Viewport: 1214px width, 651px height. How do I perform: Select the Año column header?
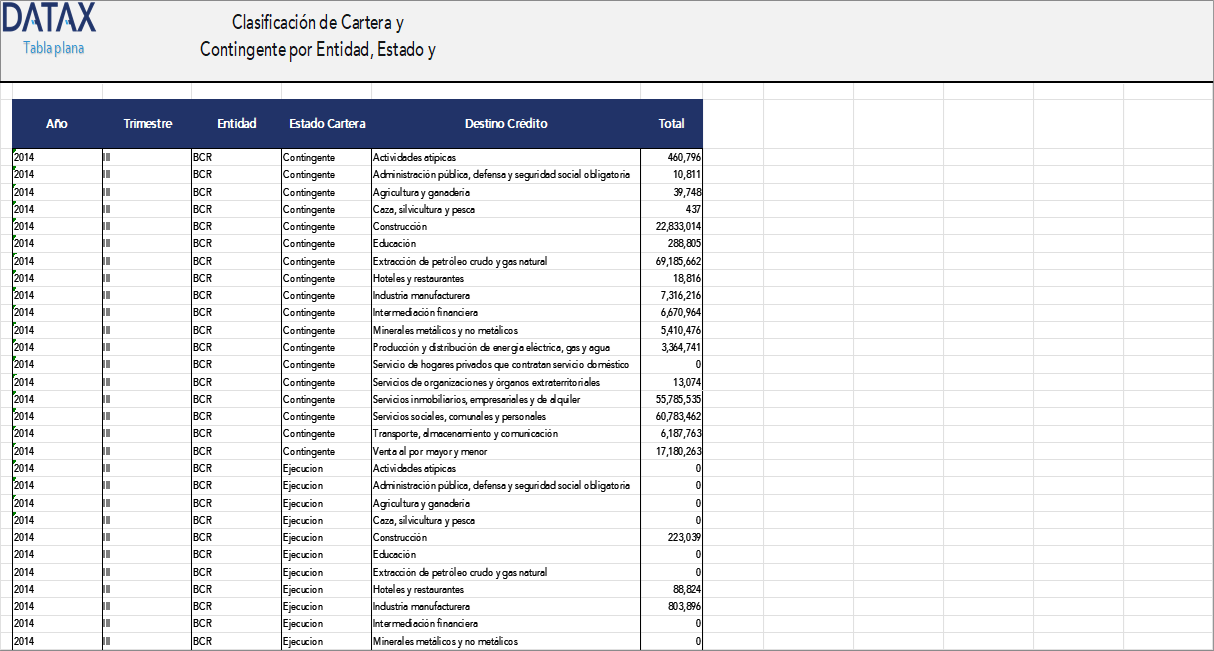[57, 123]
